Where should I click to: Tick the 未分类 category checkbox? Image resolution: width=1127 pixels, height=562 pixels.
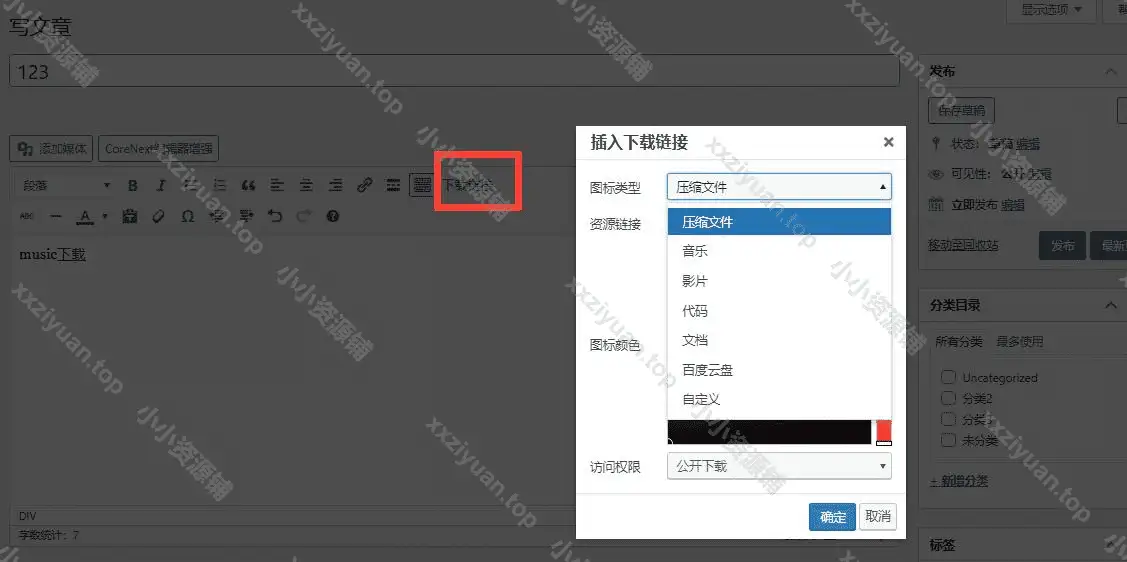(x=948, y=441)
